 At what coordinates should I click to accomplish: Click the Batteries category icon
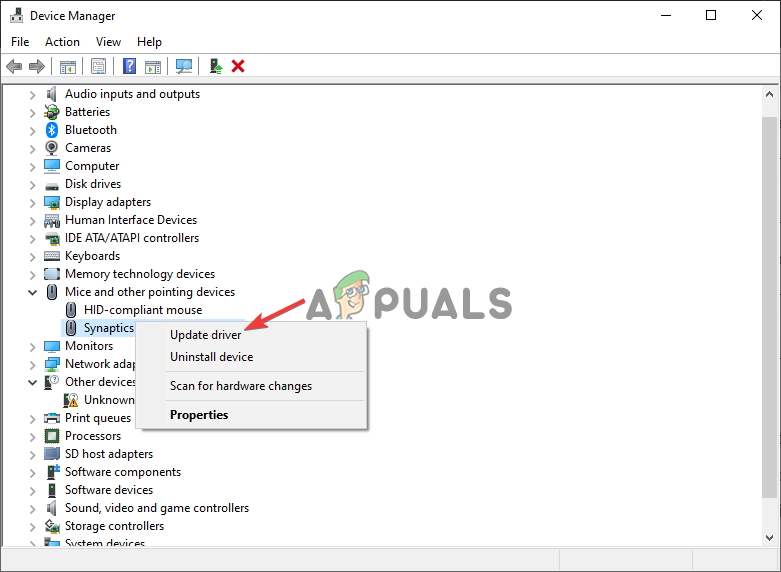52,112
